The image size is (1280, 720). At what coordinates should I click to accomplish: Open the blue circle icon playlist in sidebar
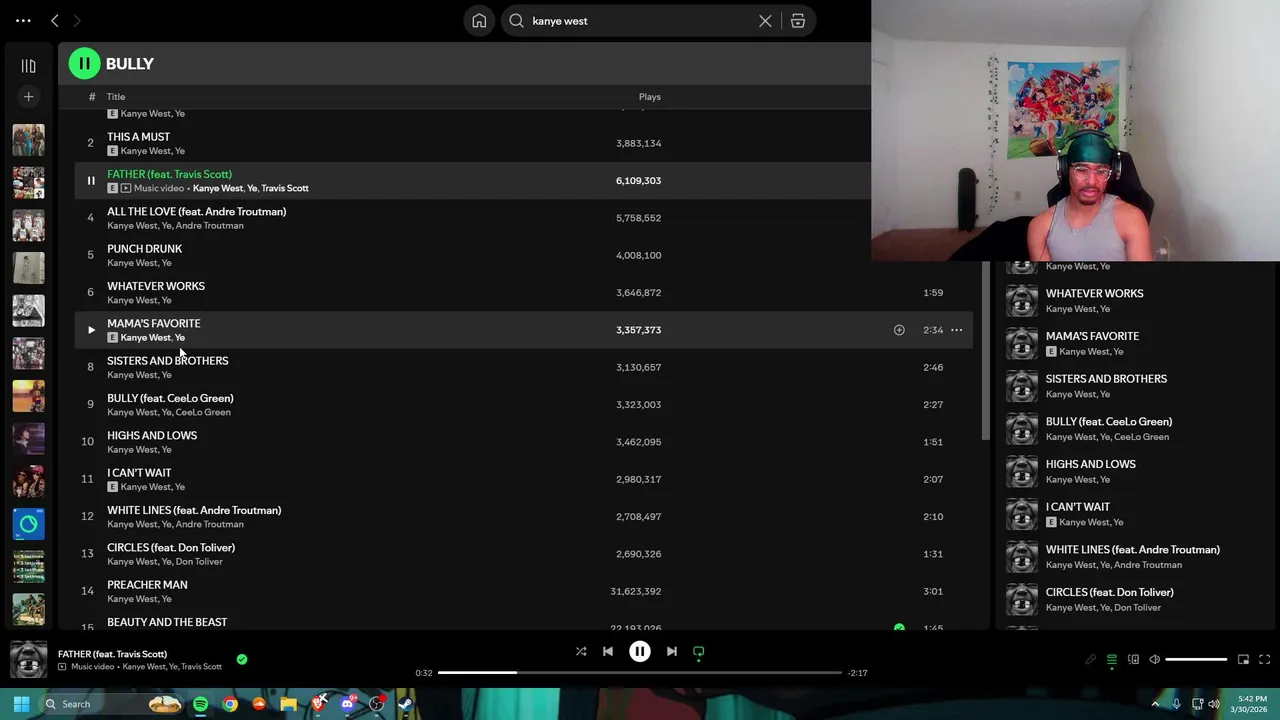coord(28,524)
